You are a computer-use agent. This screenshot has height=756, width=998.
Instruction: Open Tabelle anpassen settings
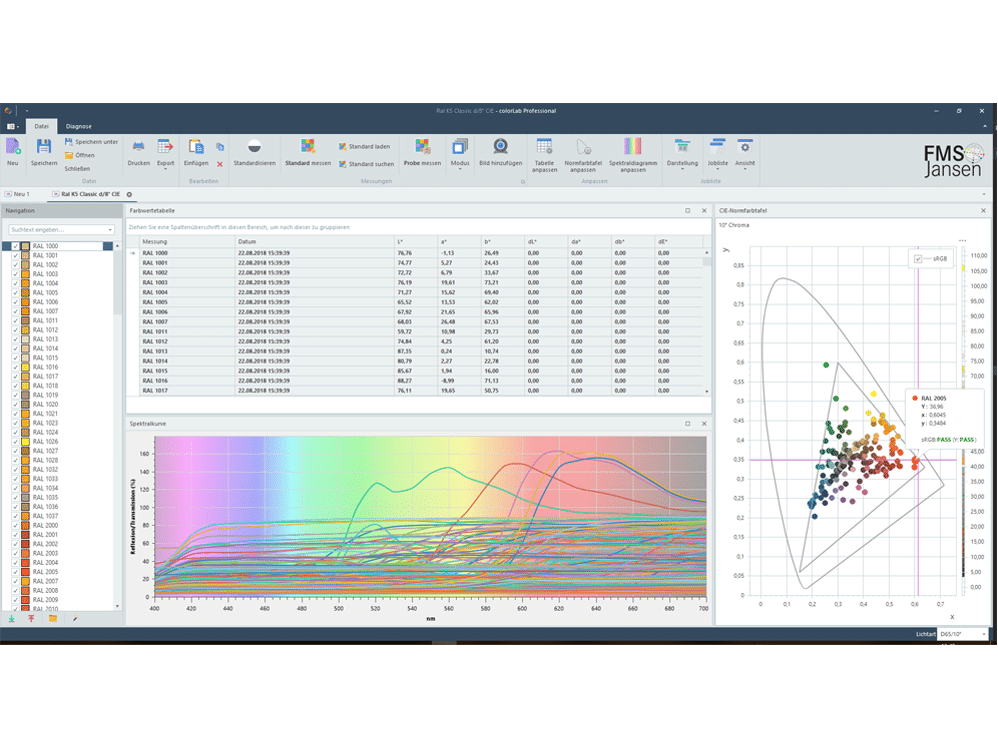544,148
